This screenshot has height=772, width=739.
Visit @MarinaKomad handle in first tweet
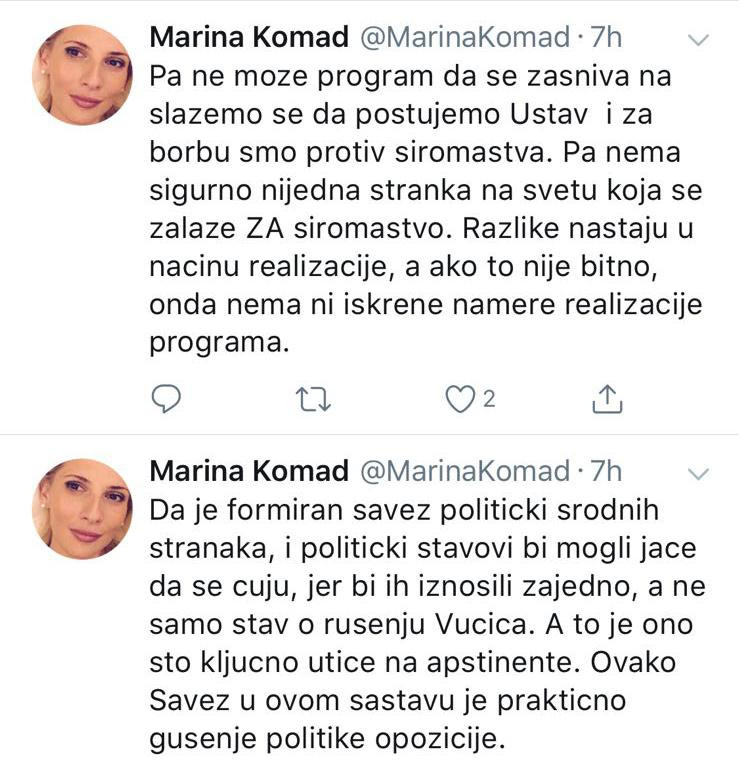pyautogui.click(x=465, y=38)
